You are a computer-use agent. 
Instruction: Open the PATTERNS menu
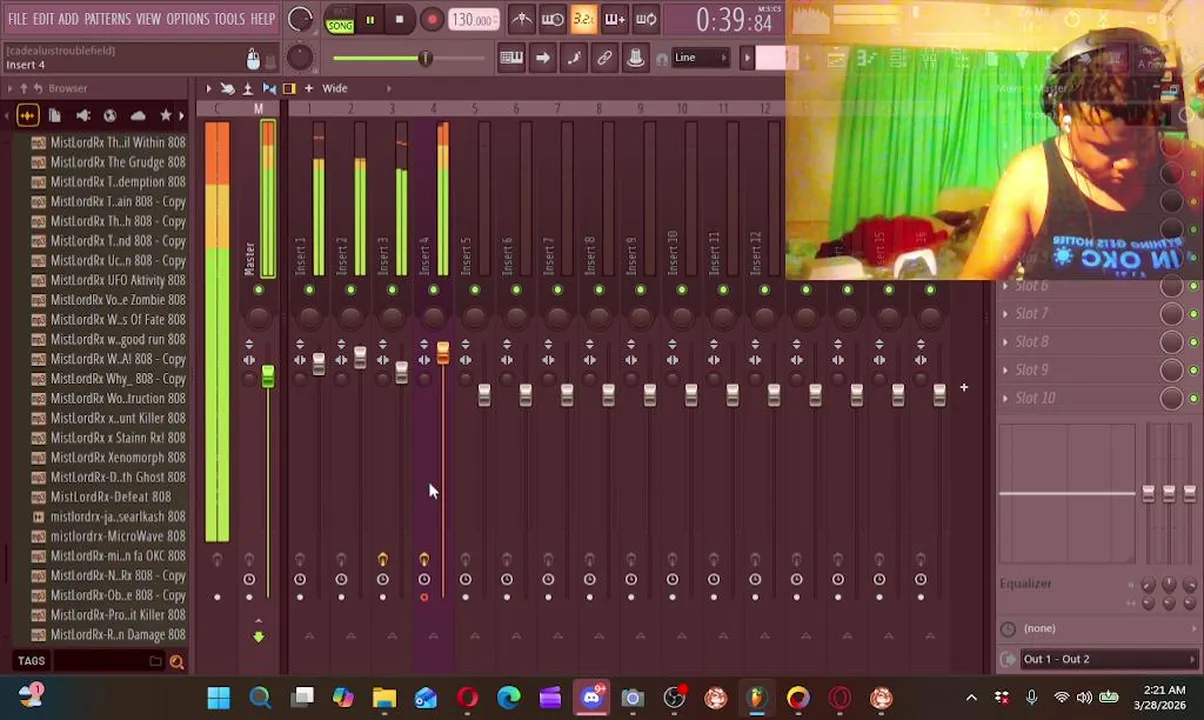pos(107,19)
